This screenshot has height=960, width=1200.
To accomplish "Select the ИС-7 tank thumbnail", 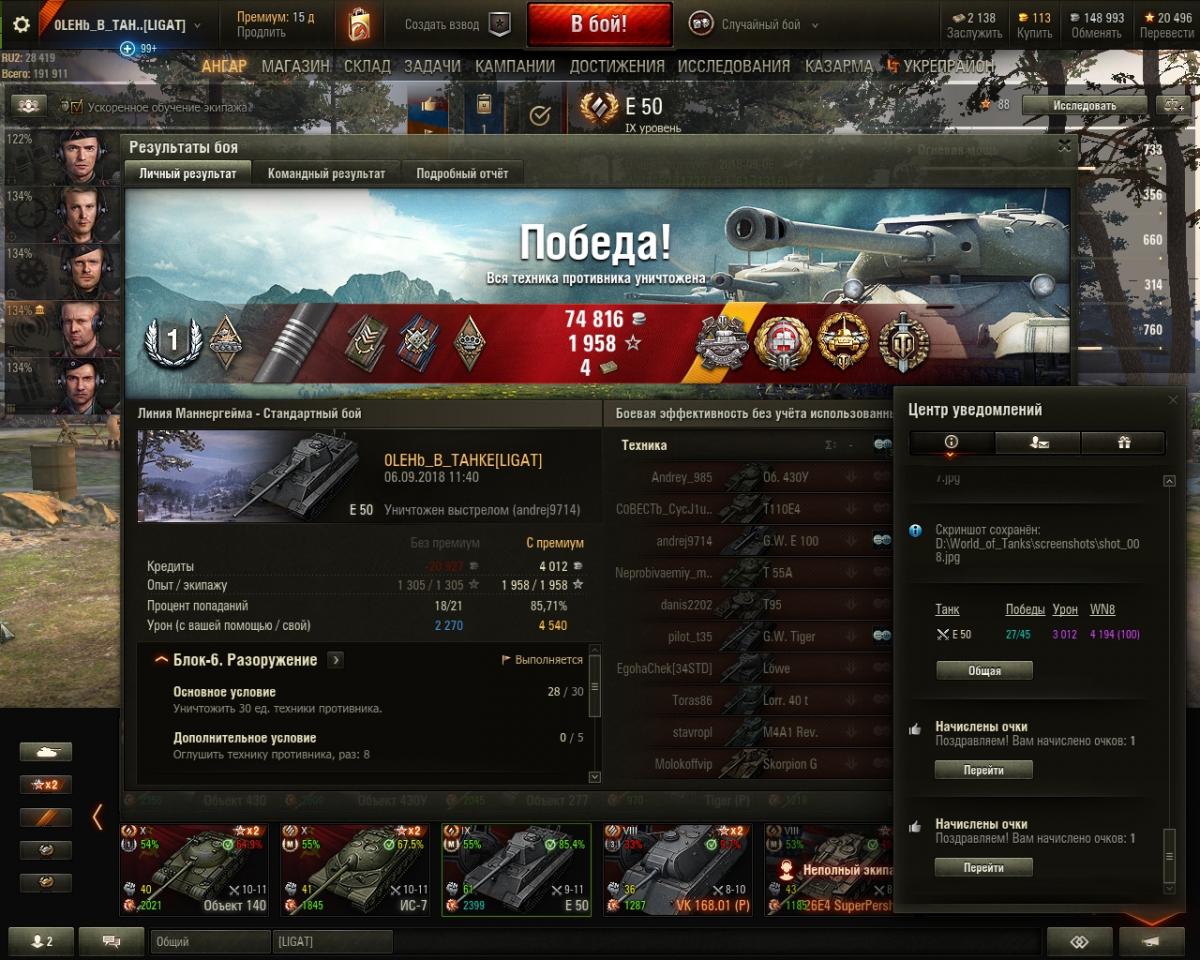I will click(354, 869).
